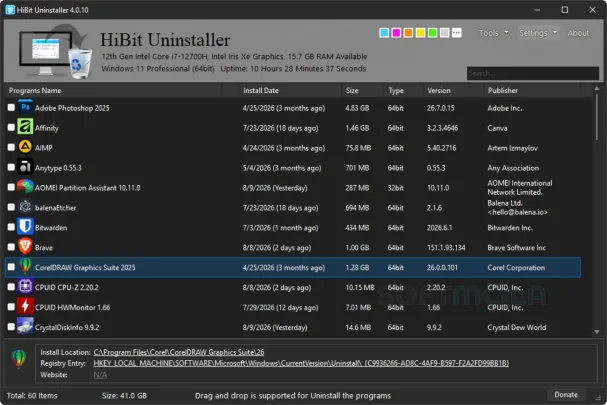Image resolution: width=607 pixels, height=405 pixels.
Task: Open the CorelDRAW install location link
Action: coord(179,352)
